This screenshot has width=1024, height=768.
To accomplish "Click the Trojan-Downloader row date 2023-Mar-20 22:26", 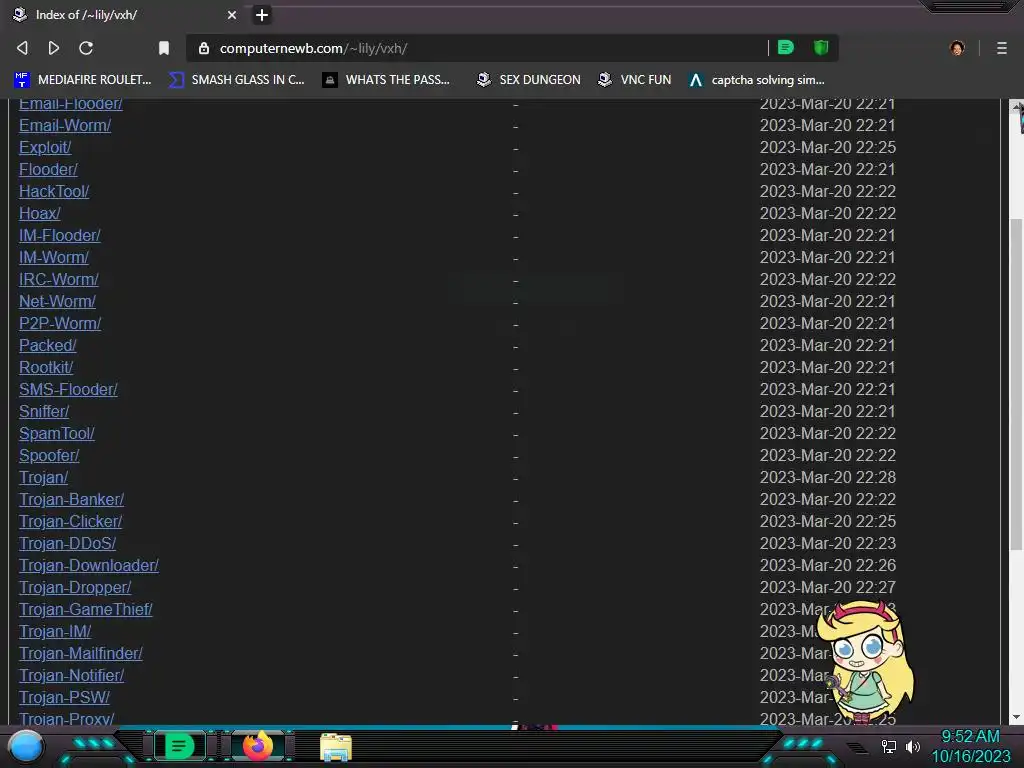I will pos(827,566).
